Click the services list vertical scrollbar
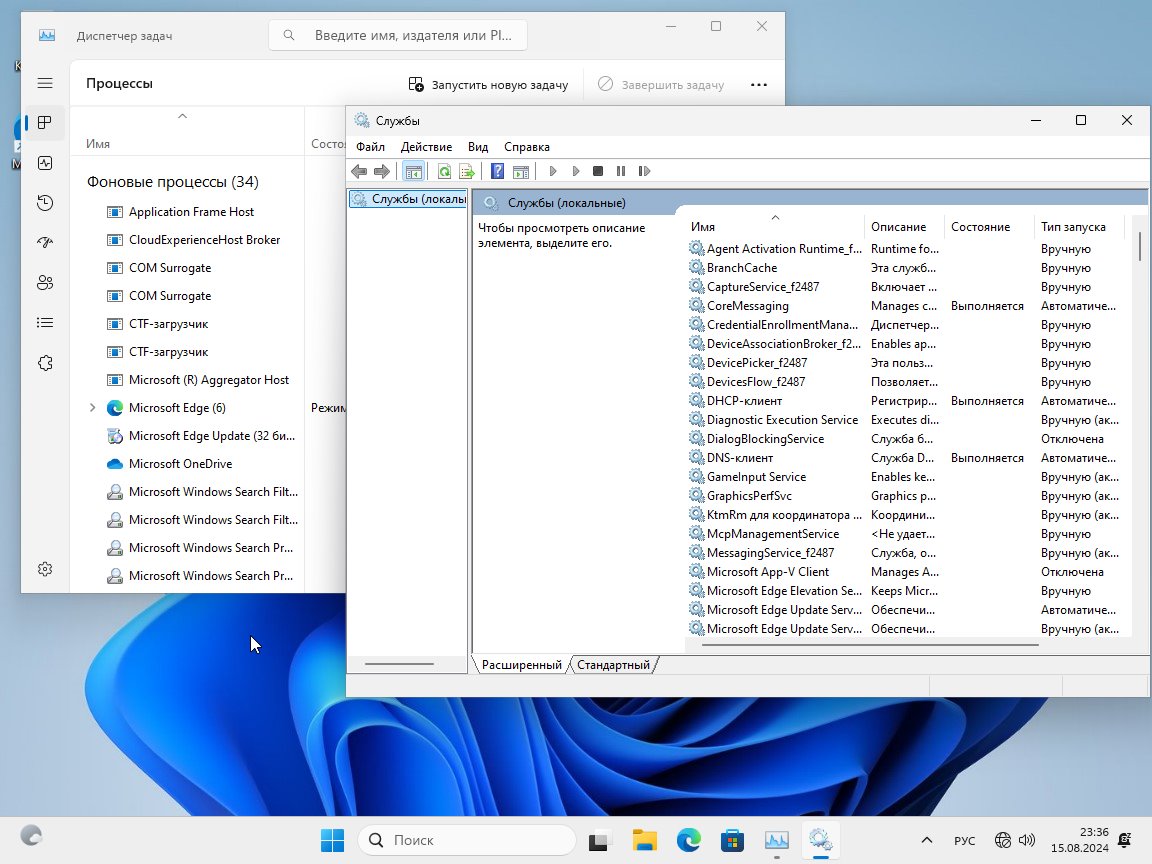Image resolution: width=1152 pixels, height=864 pixels. pyautogui.click(x=1139, y=400)
